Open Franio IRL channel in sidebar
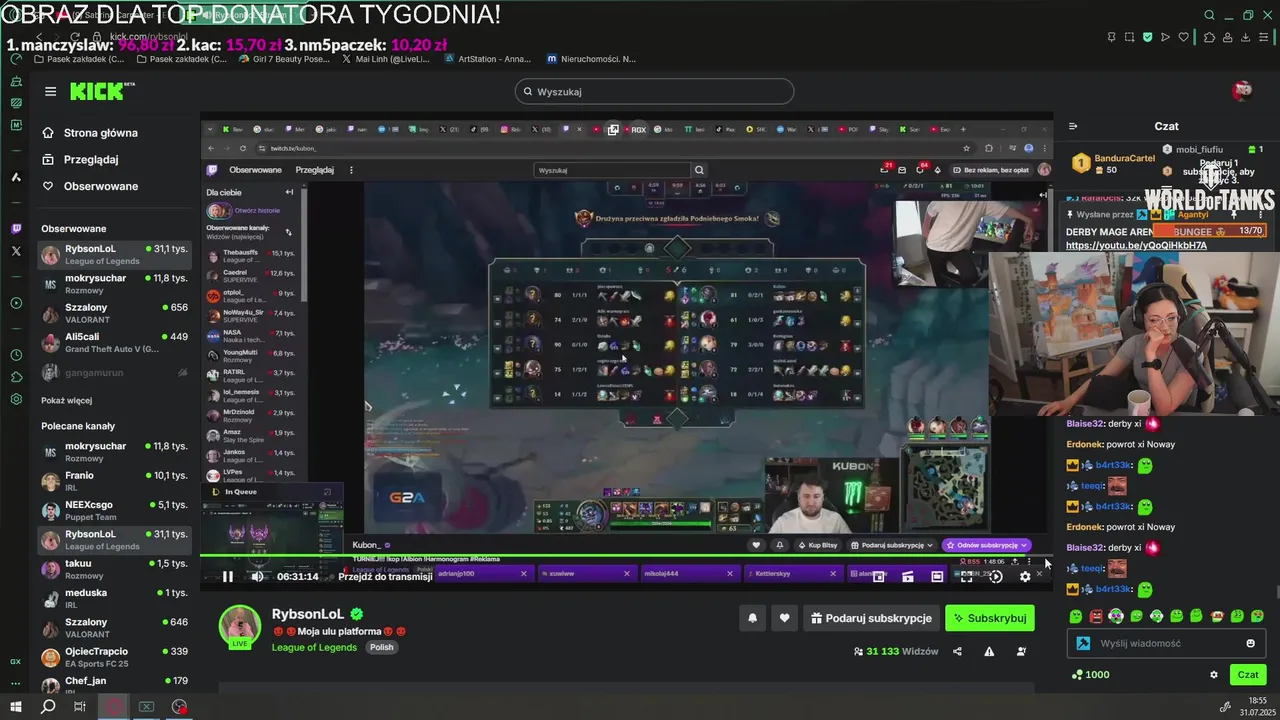Viewport: 1280px width, 720px height. 114,481
